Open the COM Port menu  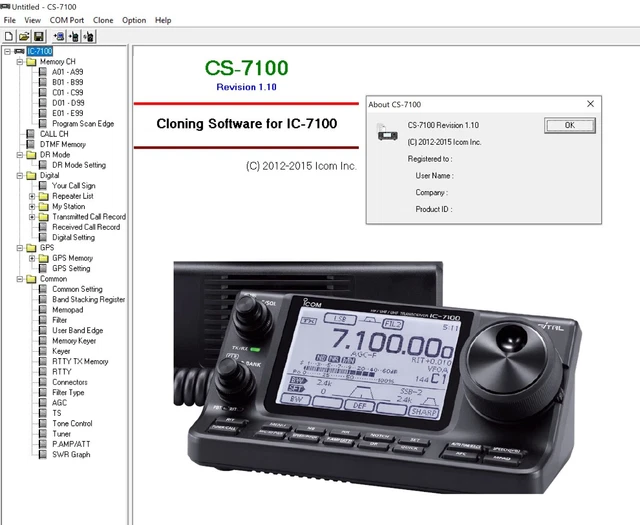67,20
